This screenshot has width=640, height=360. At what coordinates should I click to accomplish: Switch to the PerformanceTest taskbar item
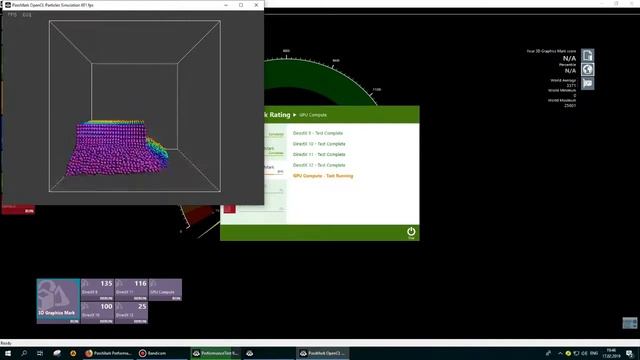coord(216,353)
